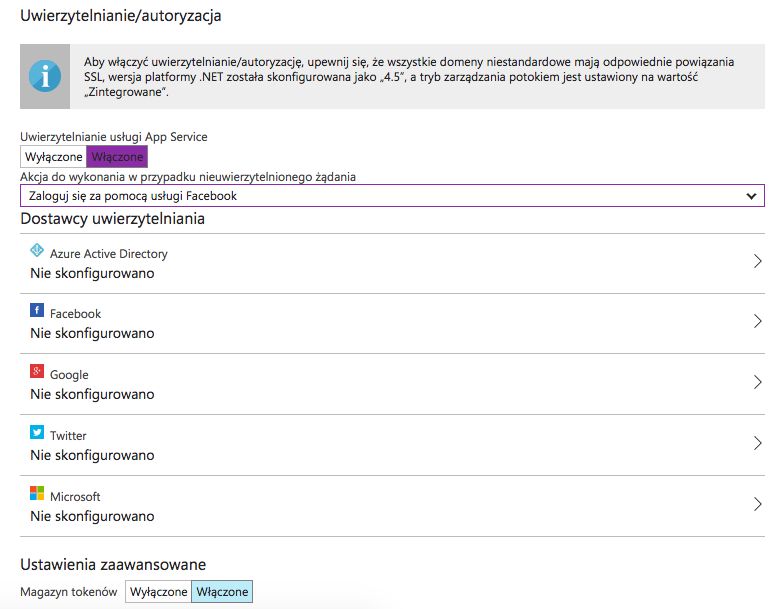The height and width of the screenshot is (609, 781).
Task: Open Google provider configuration
Action: coord(69,375)
